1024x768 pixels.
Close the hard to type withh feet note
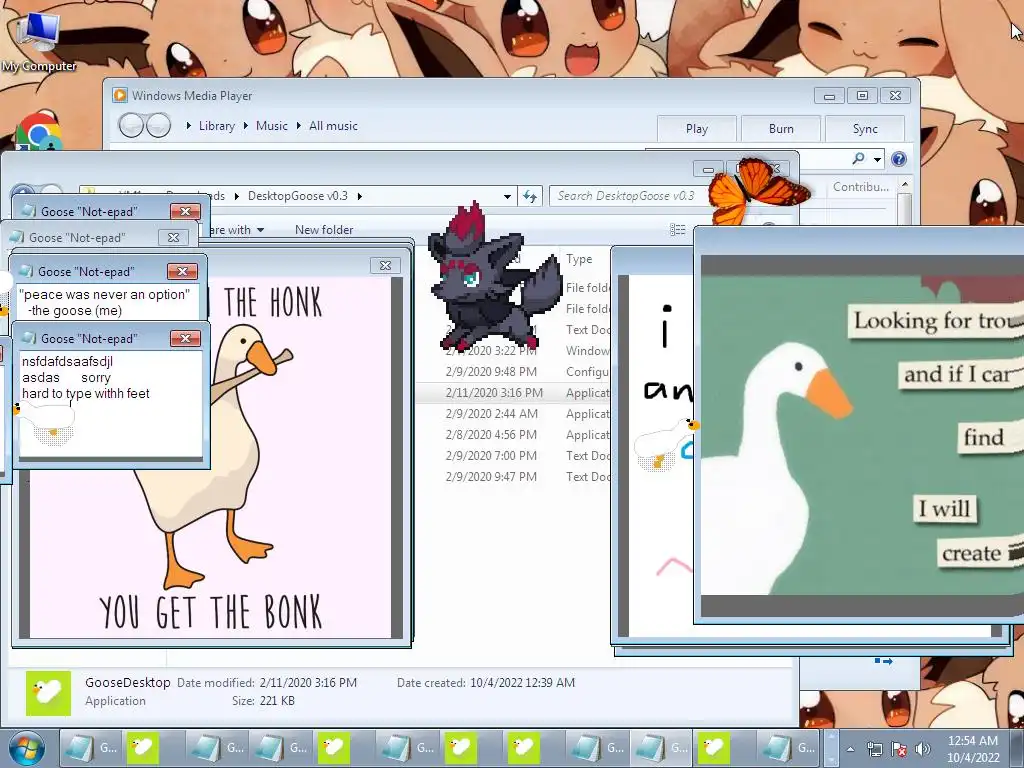[185, 338]
